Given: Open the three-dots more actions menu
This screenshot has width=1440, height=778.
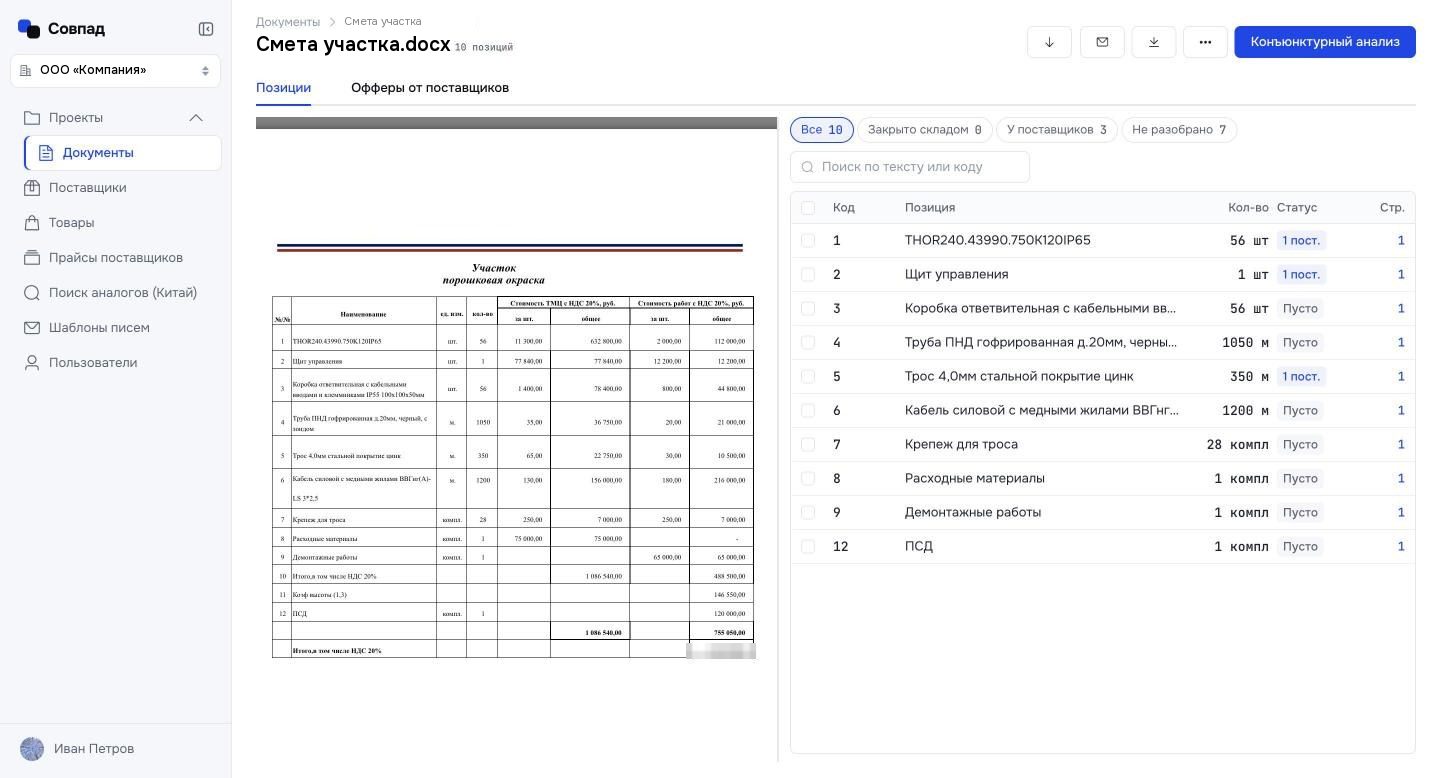Looking at the screenshot, I should [x=1205, y=42].
